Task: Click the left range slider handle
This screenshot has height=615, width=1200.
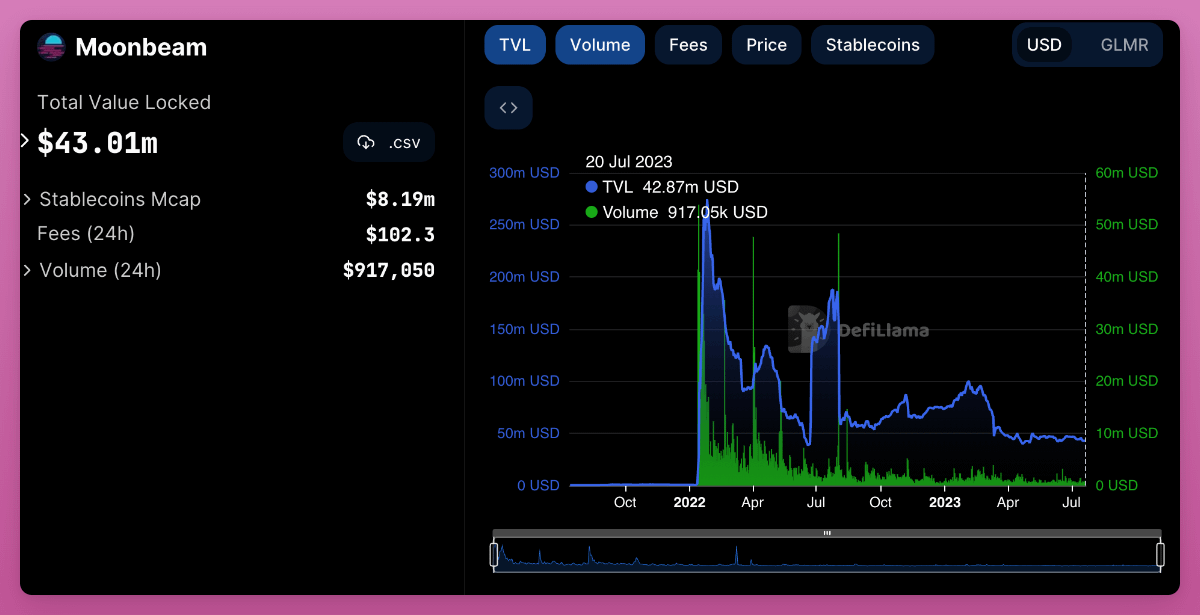Action: (493, 554)
